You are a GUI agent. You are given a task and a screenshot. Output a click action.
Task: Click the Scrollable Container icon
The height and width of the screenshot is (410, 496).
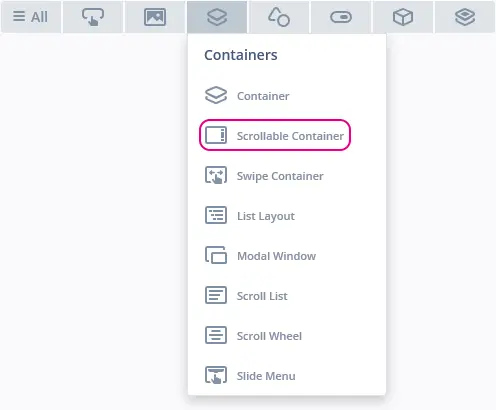[x=216, y=135]
